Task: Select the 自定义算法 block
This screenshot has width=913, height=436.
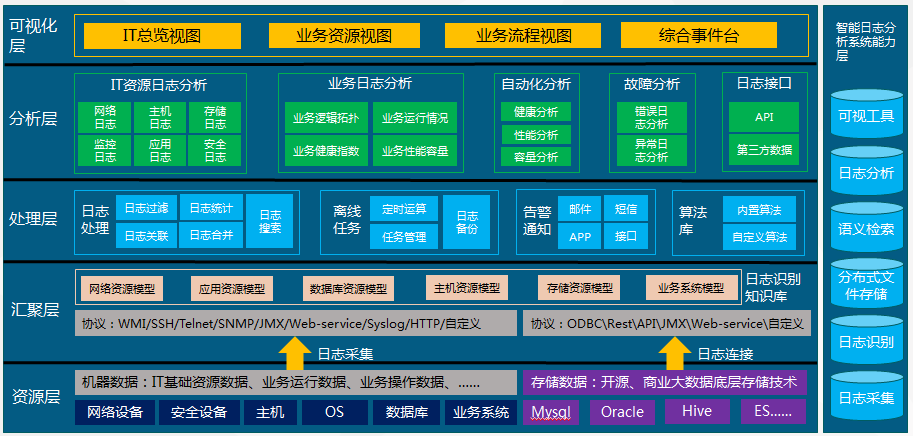Action: (759, 237)
